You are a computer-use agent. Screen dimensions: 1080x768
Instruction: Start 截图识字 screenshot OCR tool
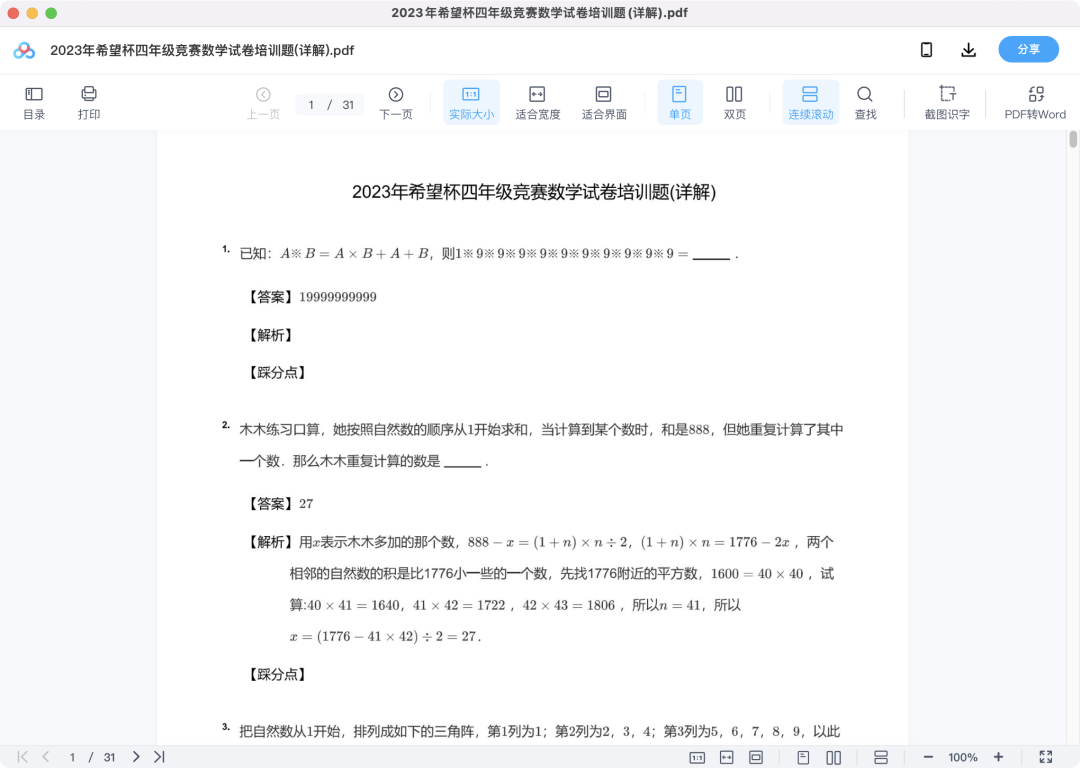point(947,103)
